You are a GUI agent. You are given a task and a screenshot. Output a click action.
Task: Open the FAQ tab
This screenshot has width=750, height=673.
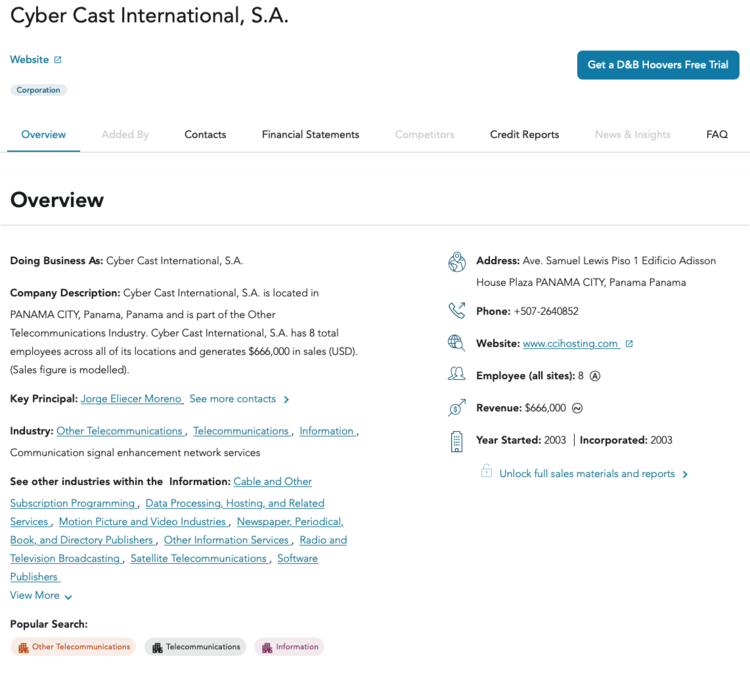[x=717, y=134]
